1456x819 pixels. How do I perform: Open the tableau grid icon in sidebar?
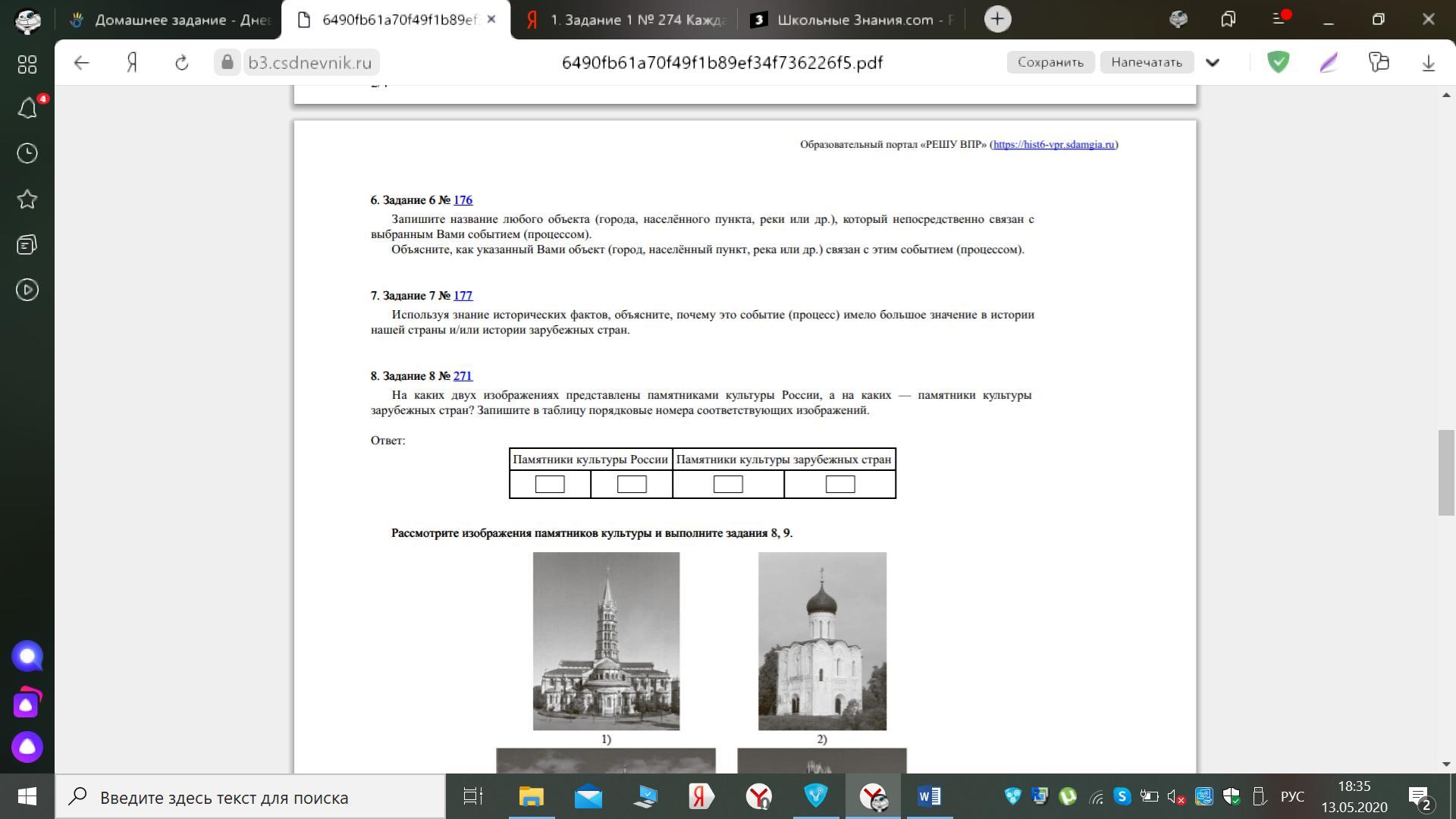[27, 64]
